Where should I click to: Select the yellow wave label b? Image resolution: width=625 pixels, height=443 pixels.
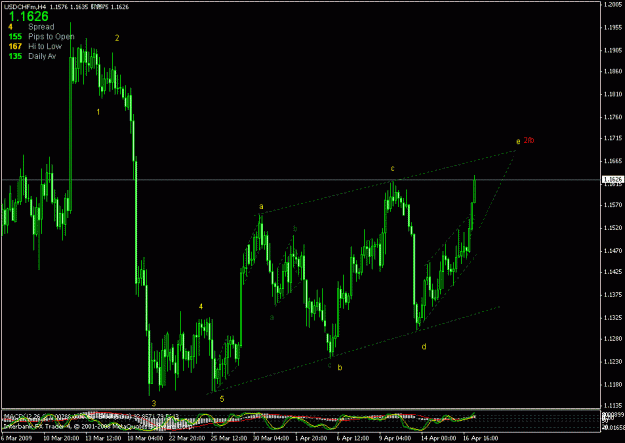[340, 368]
